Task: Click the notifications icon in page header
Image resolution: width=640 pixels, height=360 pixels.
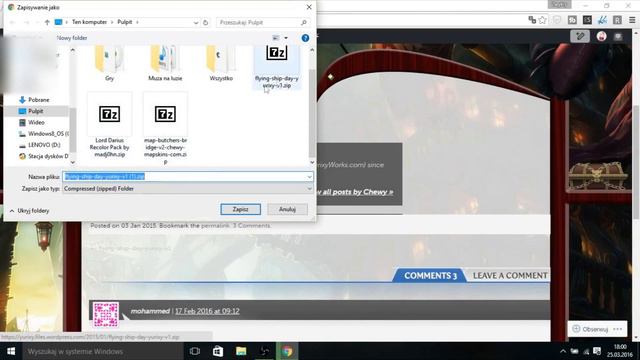Action: point(618,36)
